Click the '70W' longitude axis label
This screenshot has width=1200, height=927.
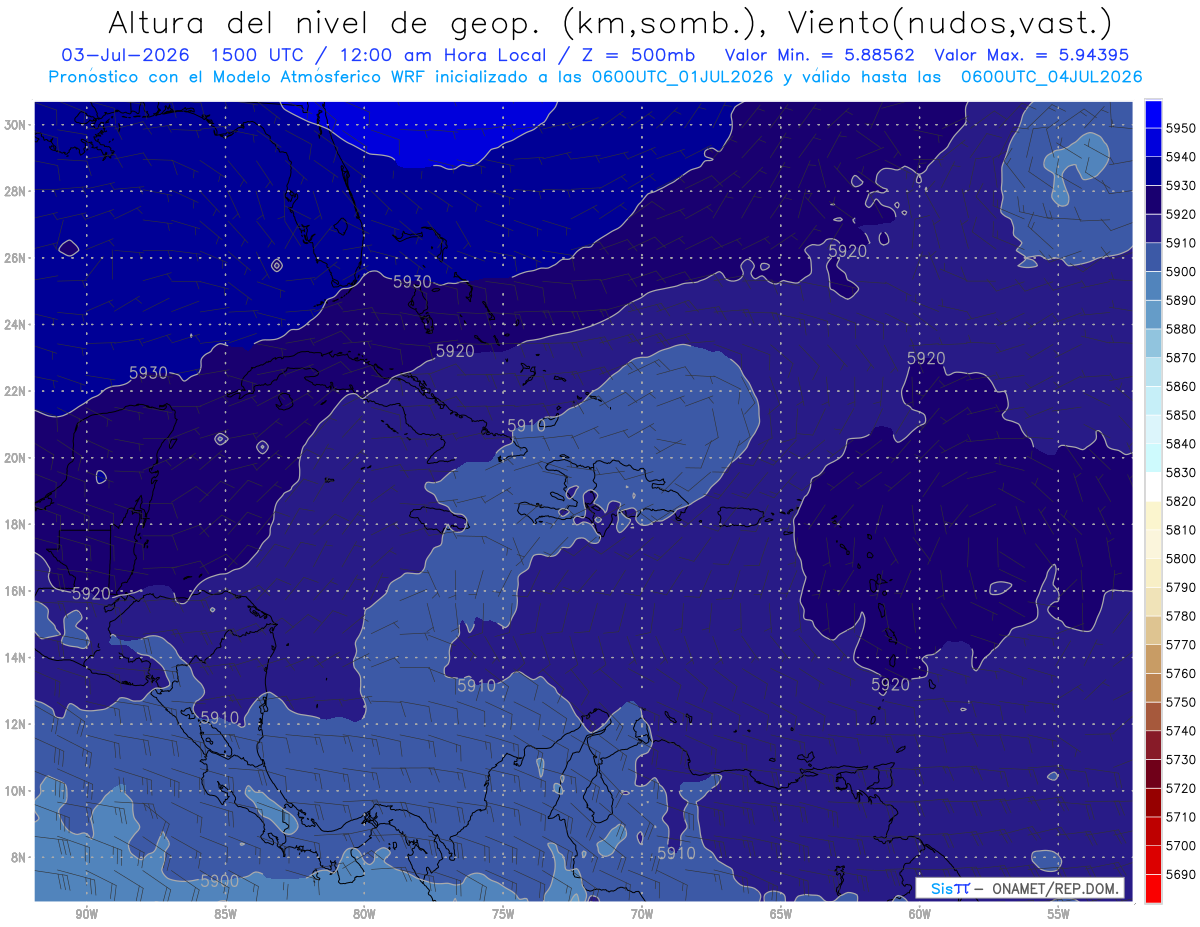[642, 913]
